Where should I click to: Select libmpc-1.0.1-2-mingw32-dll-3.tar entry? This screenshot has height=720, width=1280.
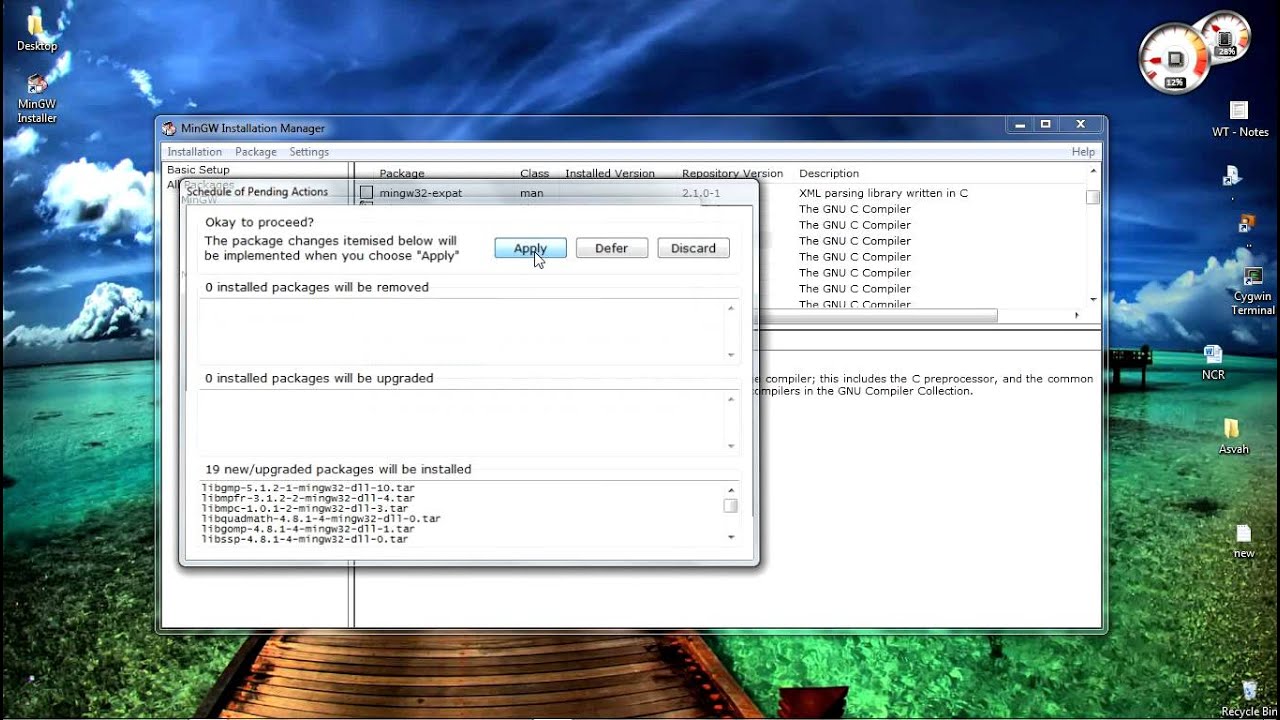point(304,508)
